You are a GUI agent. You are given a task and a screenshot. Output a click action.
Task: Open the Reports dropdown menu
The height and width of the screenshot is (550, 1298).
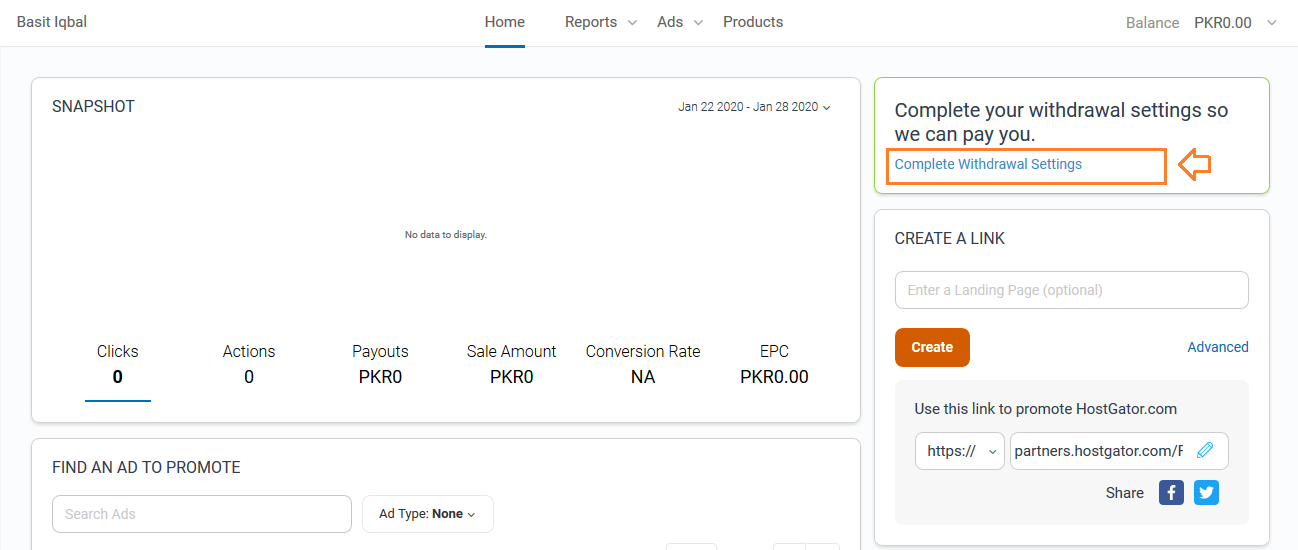[600, 22]
